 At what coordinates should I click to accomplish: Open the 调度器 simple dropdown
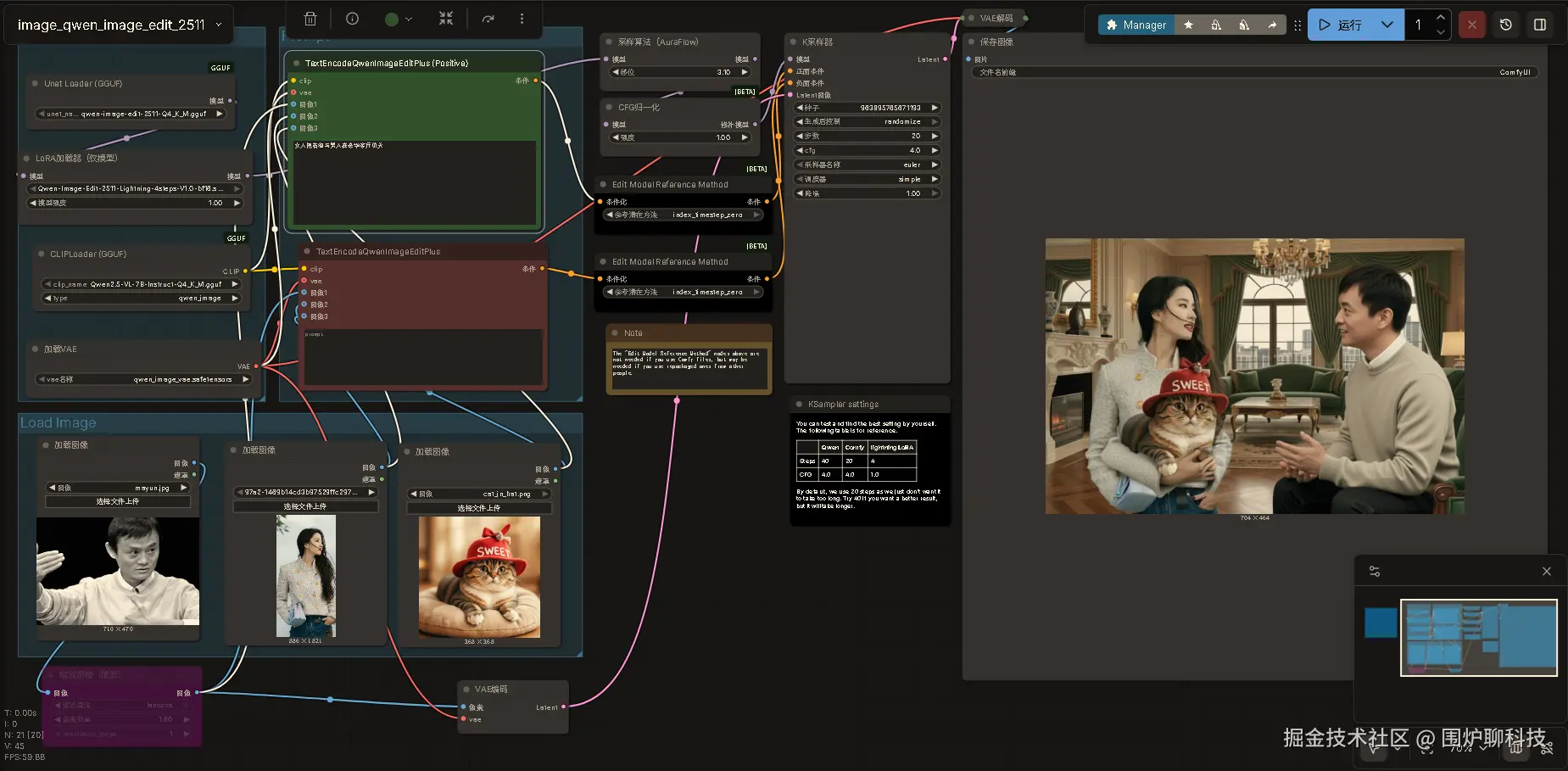[x=867, y=179]
